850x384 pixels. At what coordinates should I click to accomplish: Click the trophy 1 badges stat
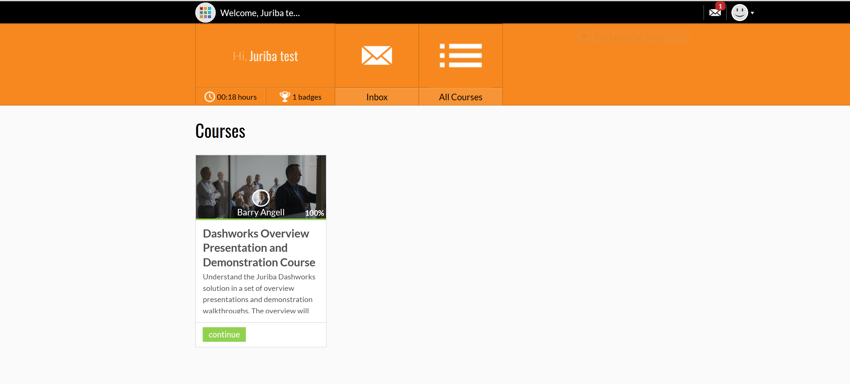pos(300,97)
